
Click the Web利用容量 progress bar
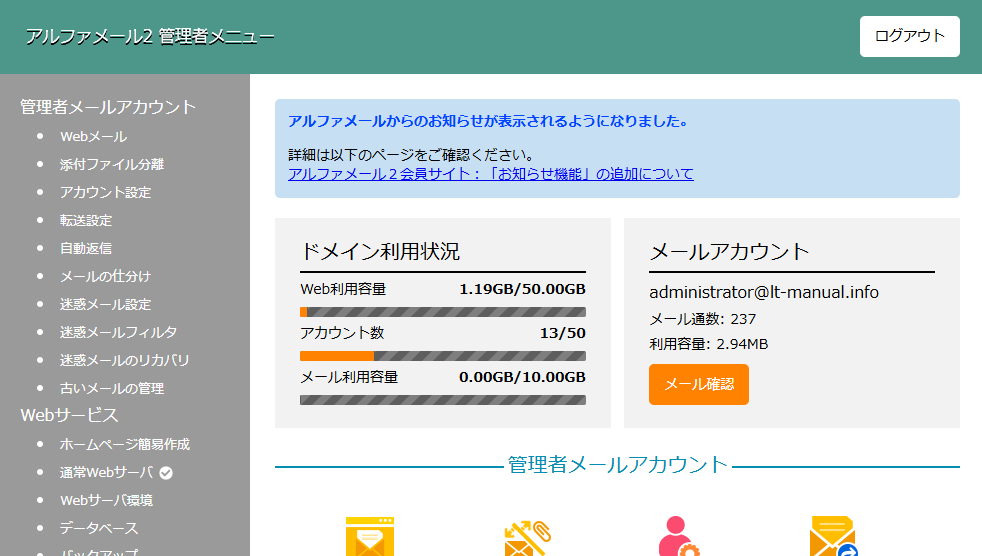click(443, 312)
